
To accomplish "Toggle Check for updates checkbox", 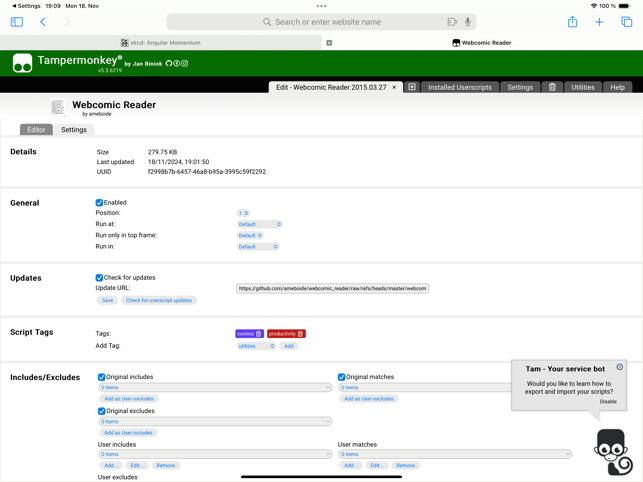I will click(99, 278).
